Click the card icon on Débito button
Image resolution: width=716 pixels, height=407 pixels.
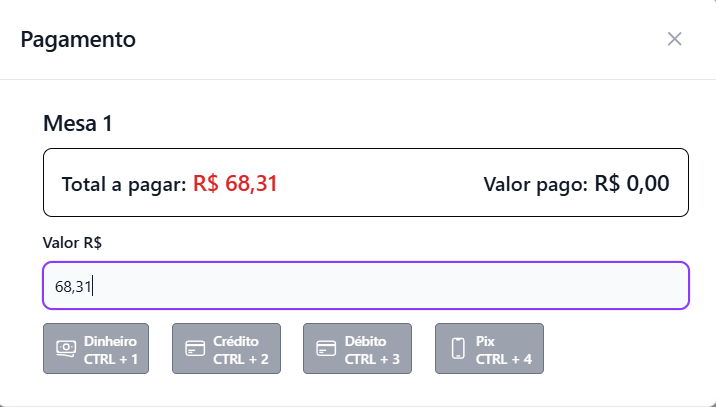[326, 349]
